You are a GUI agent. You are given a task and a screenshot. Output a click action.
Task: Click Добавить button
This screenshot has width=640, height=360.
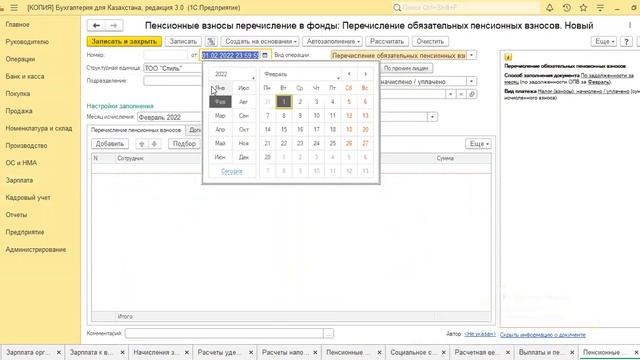pos(110,144)
